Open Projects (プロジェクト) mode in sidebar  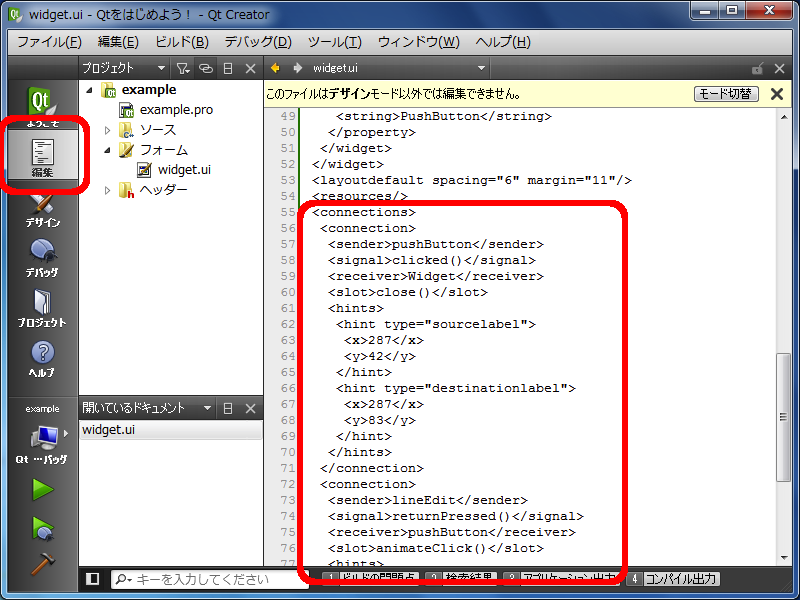[x=42, y=308]
